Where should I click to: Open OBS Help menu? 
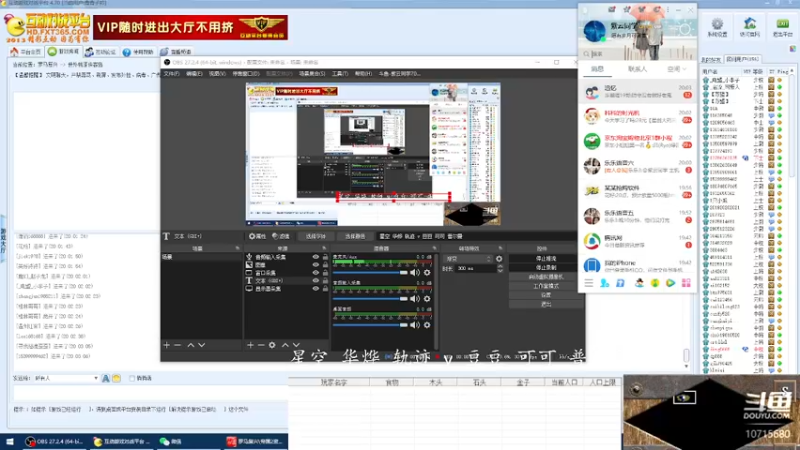tap(363, 73)
